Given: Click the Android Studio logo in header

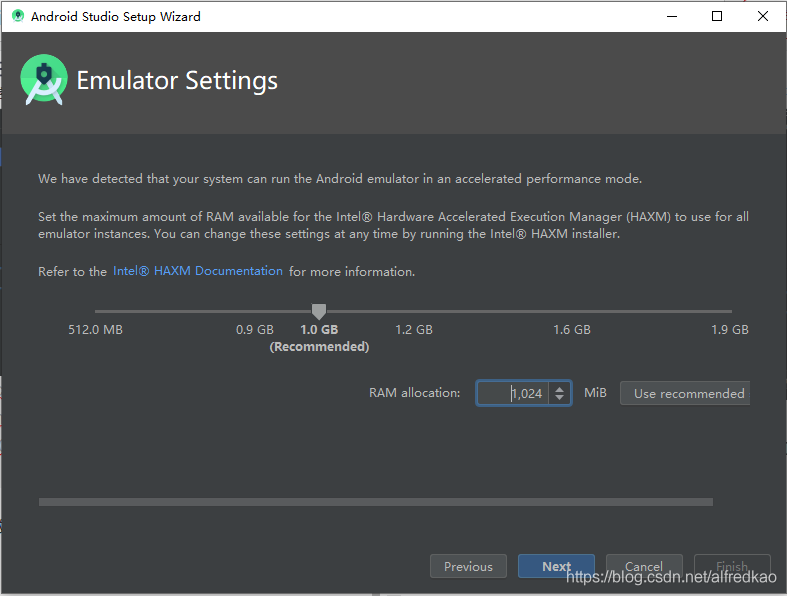Looking at the screenshot, I should (44, 79).
